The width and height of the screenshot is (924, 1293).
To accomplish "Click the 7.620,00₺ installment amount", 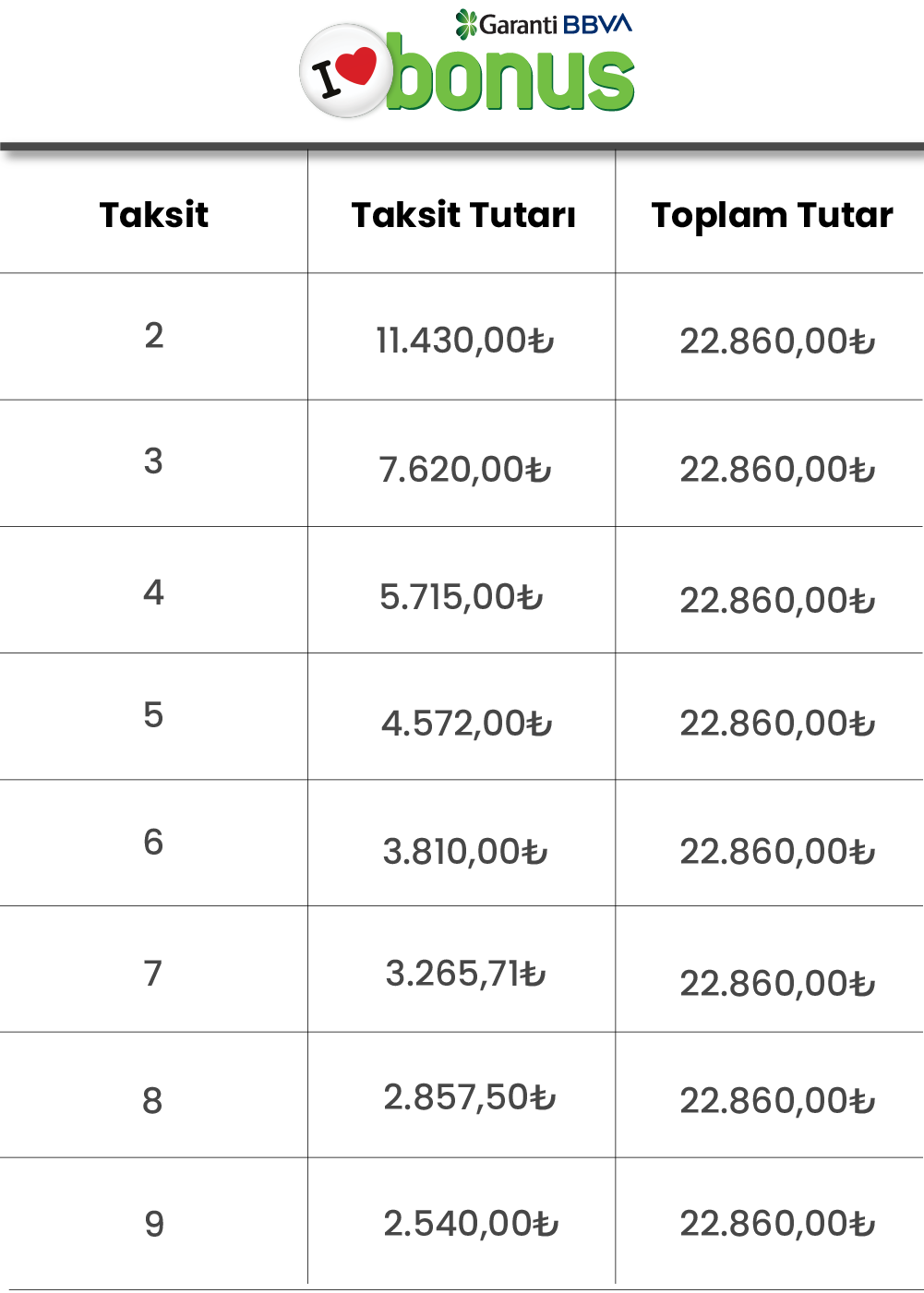I will (464, 469).
